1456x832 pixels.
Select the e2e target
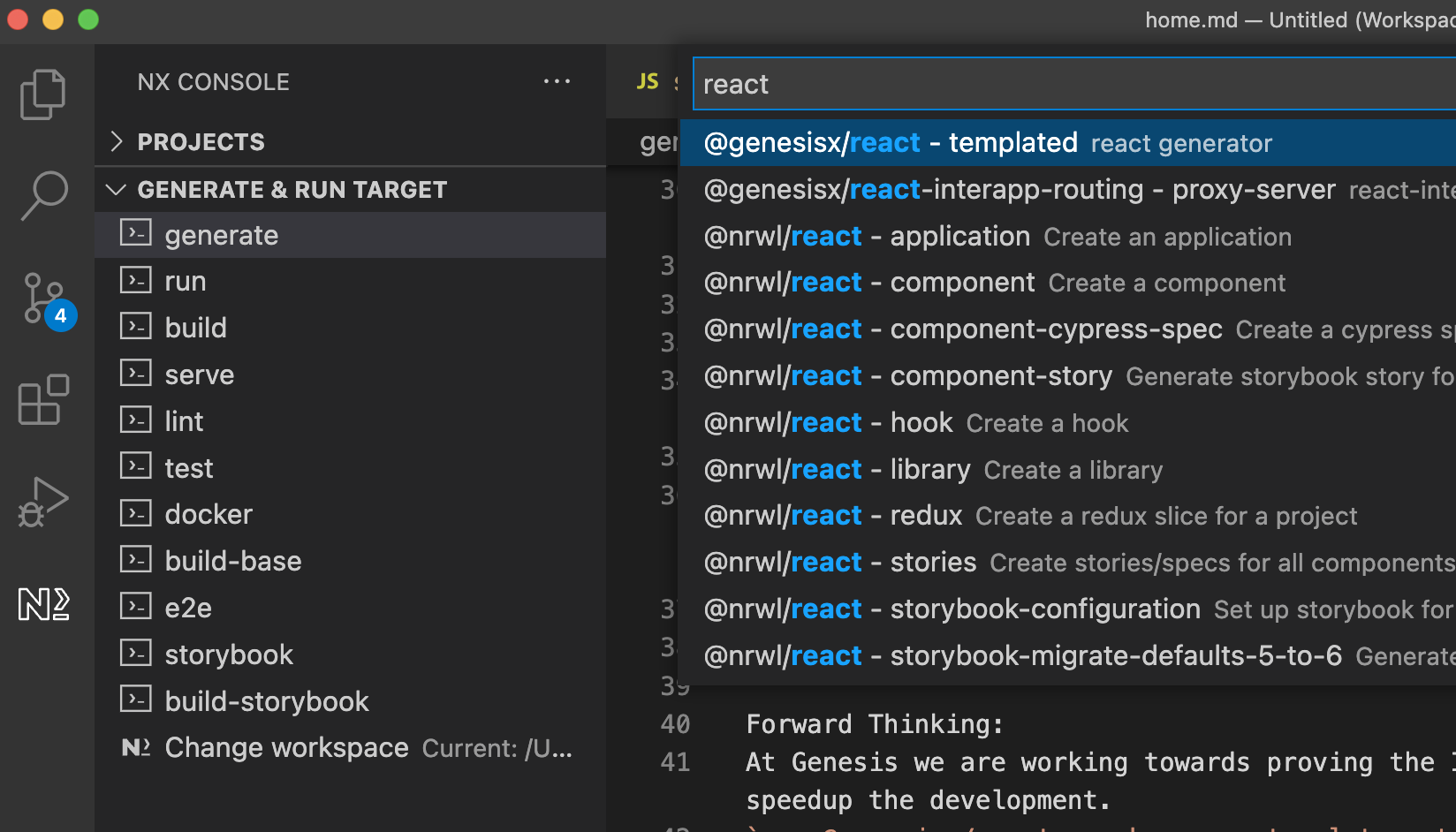tap(350, 608)
